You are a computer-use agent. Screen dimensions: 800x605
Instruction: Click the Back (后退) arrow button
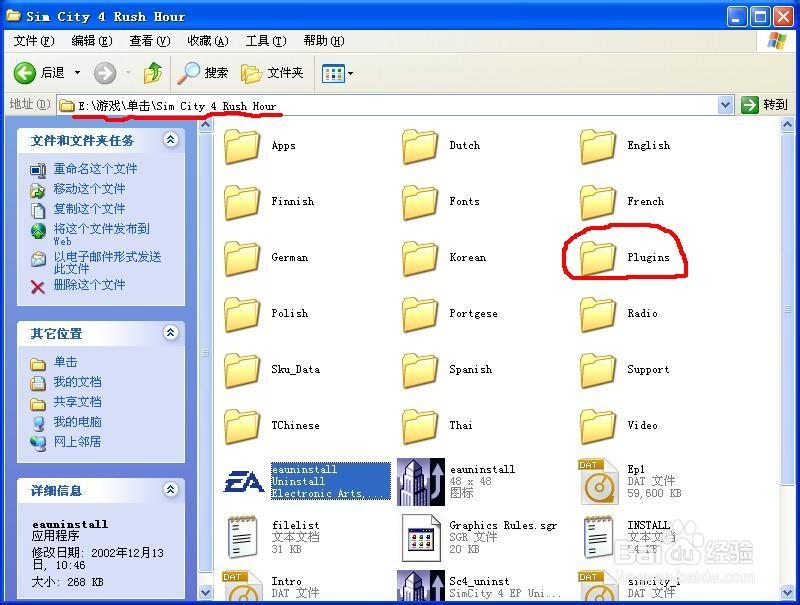[x=24, y=73]
